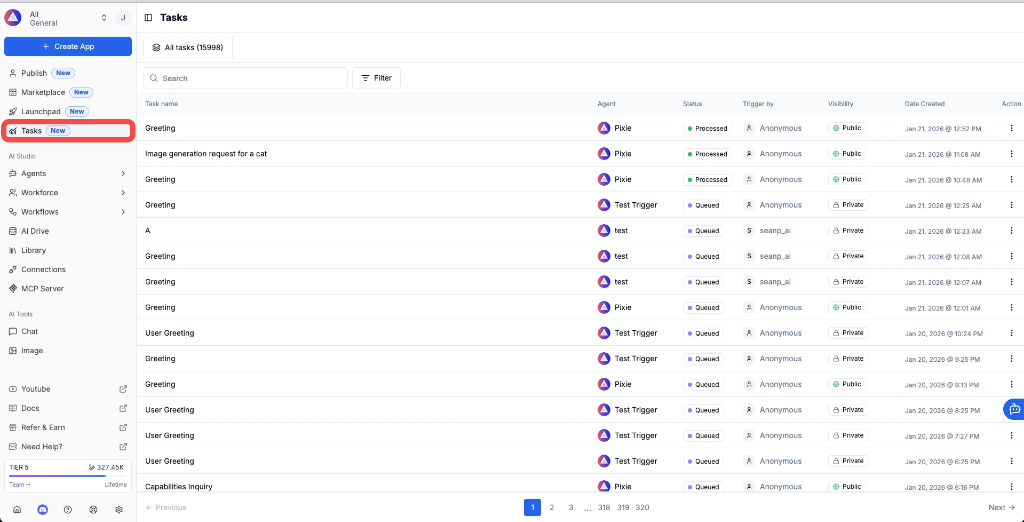Open the Image generation request for a cat task
Viewport: 1024px width, 522px height.
click(206, 154)
